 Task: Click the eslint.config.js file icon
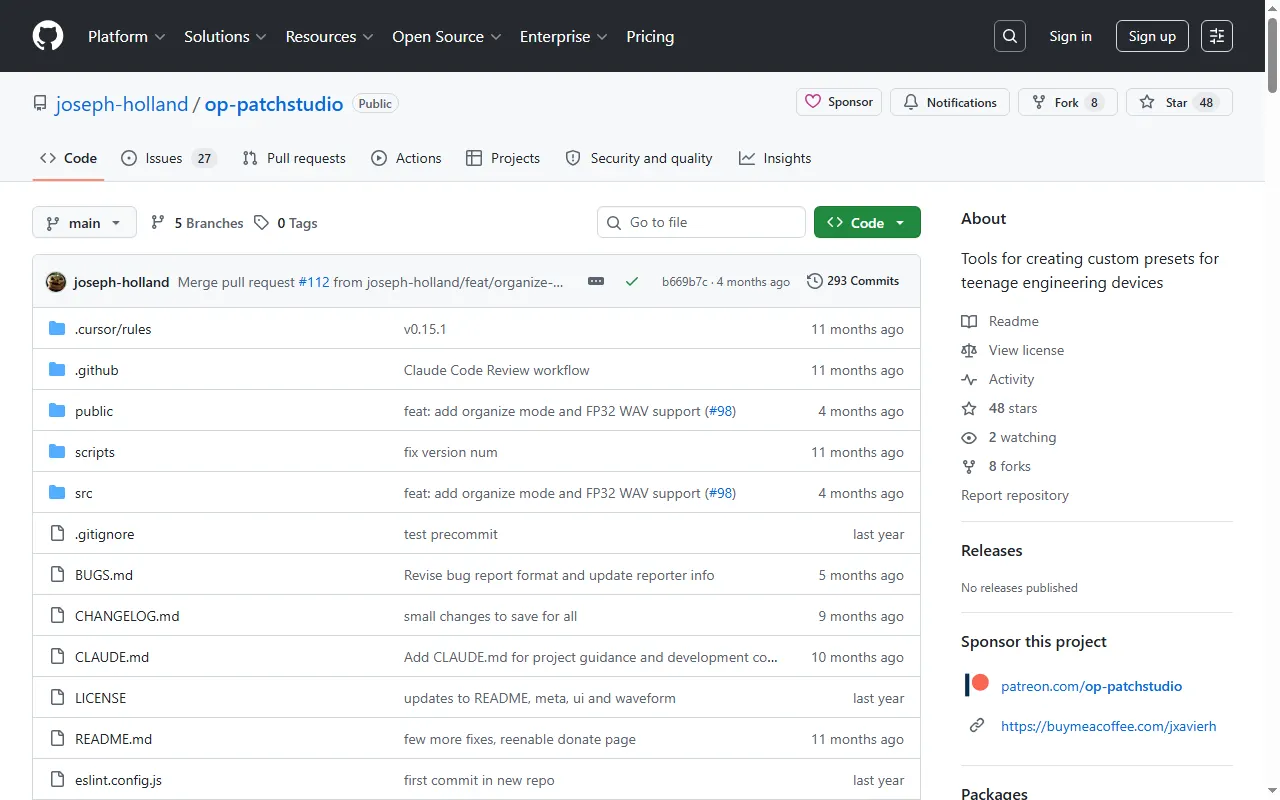point(57,780)
